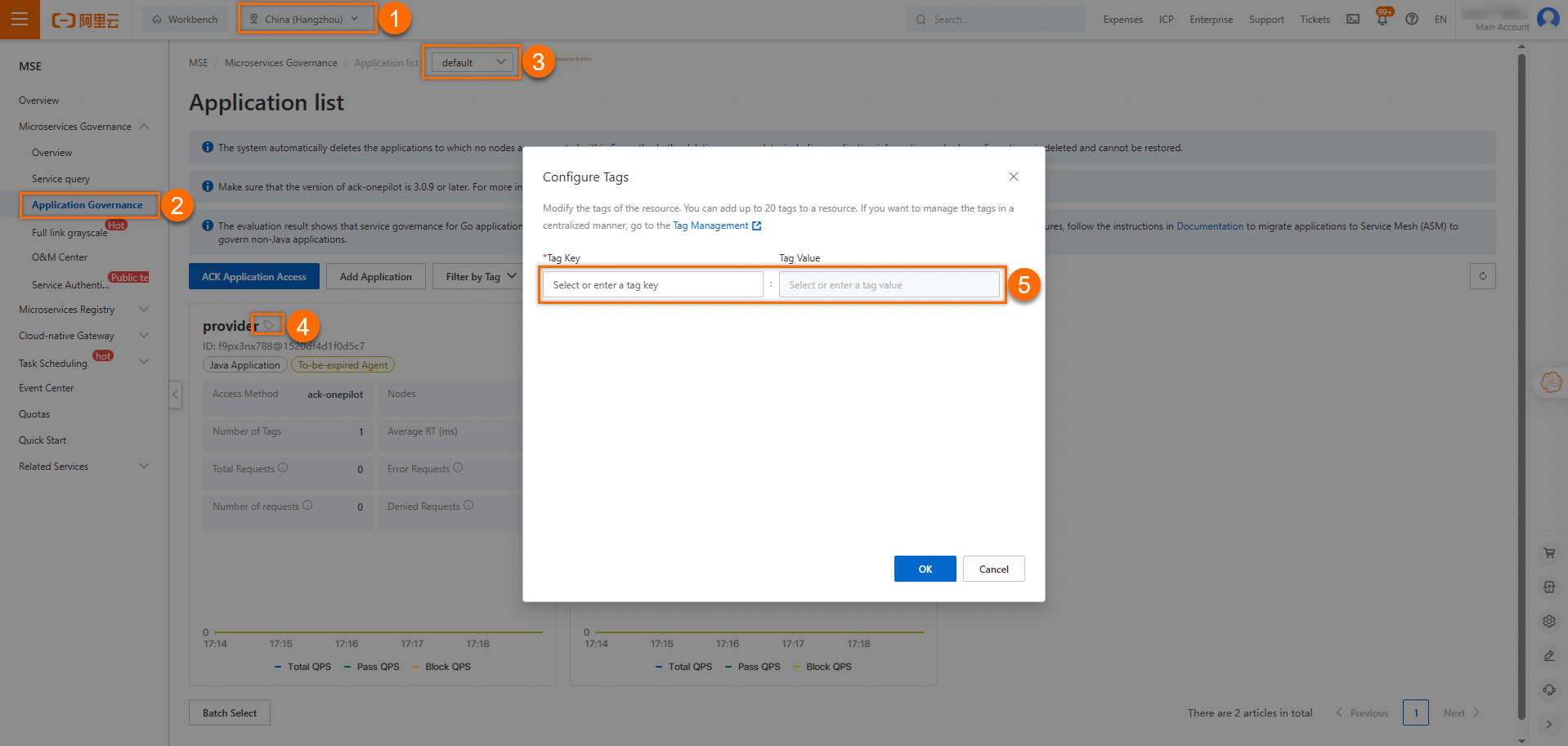Image resolution: width=1568 pixels, height=746 pixels.
Task: Open the hamburger navigation menu
Action: 20,20
